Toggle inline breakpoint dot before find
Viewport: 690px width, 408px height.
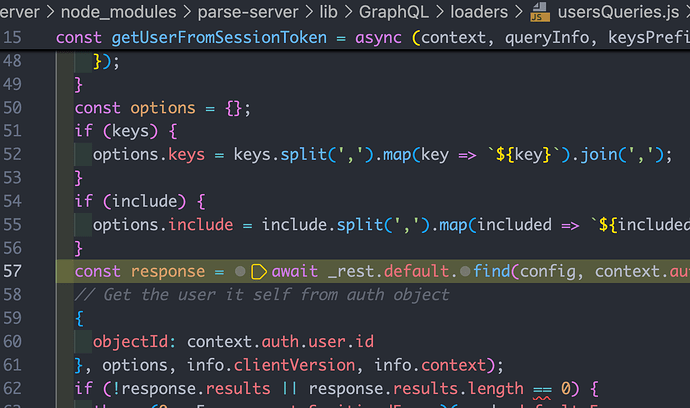(465, 271)
